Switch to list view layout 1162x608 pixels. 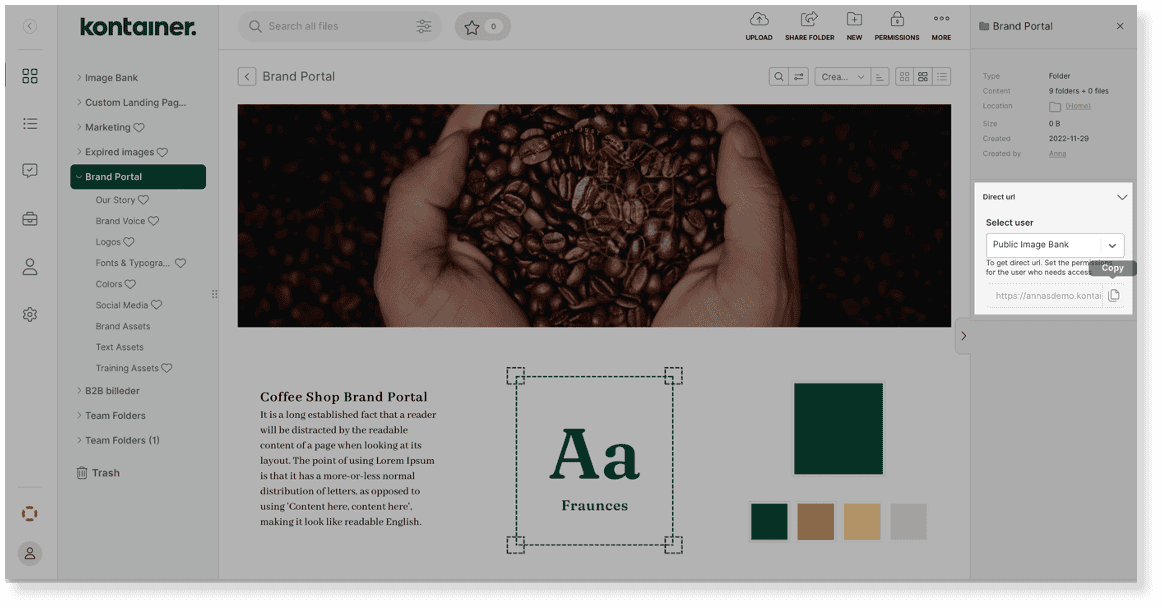tap(941, 77)
